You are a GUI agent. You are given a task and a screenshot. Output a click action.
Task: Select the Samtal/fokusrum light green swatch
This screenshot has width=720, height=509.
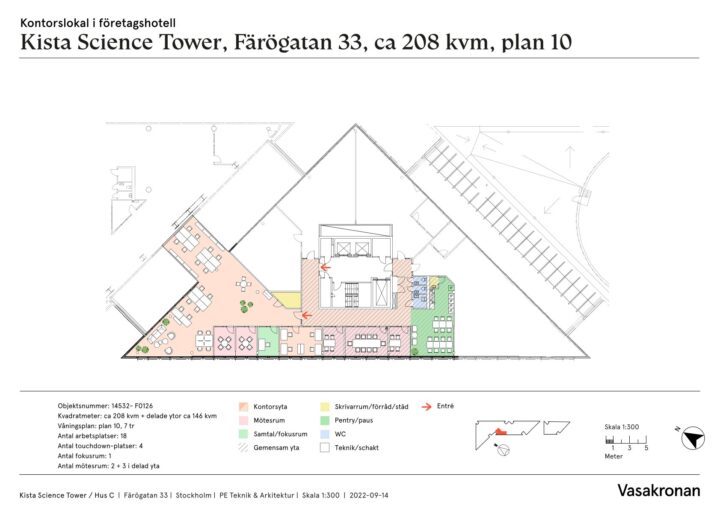(243, 434)
